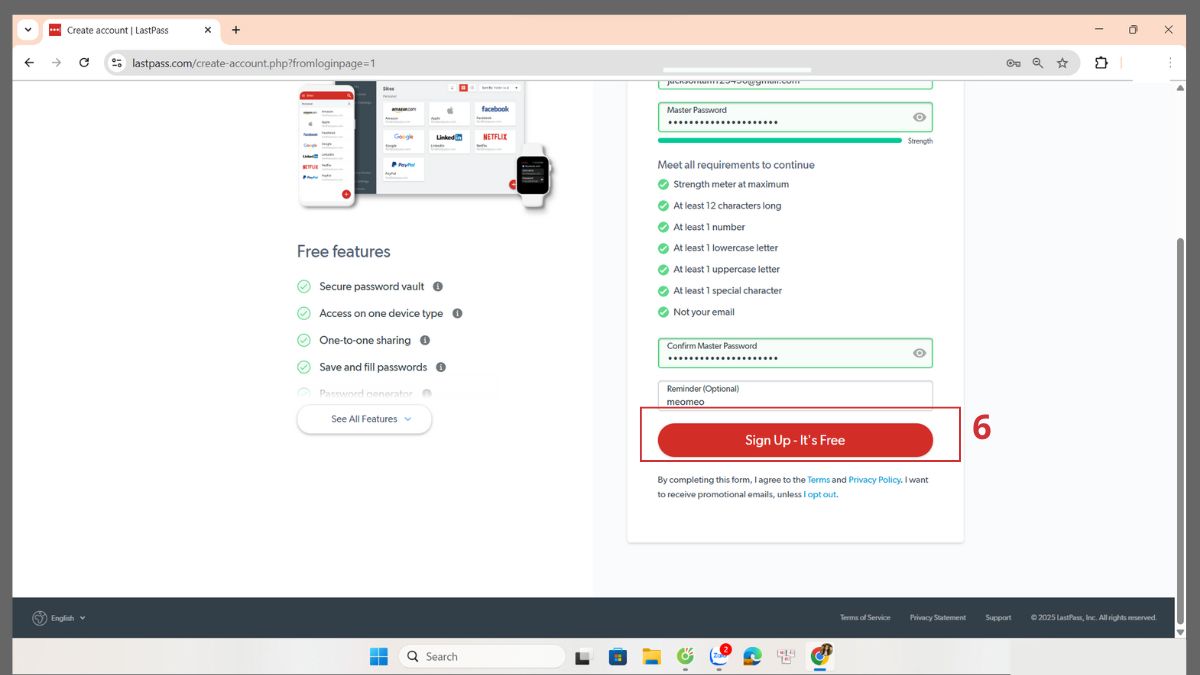Click the Confirm Master Password field
This screenshot has height=675, width=1200.
795,353
